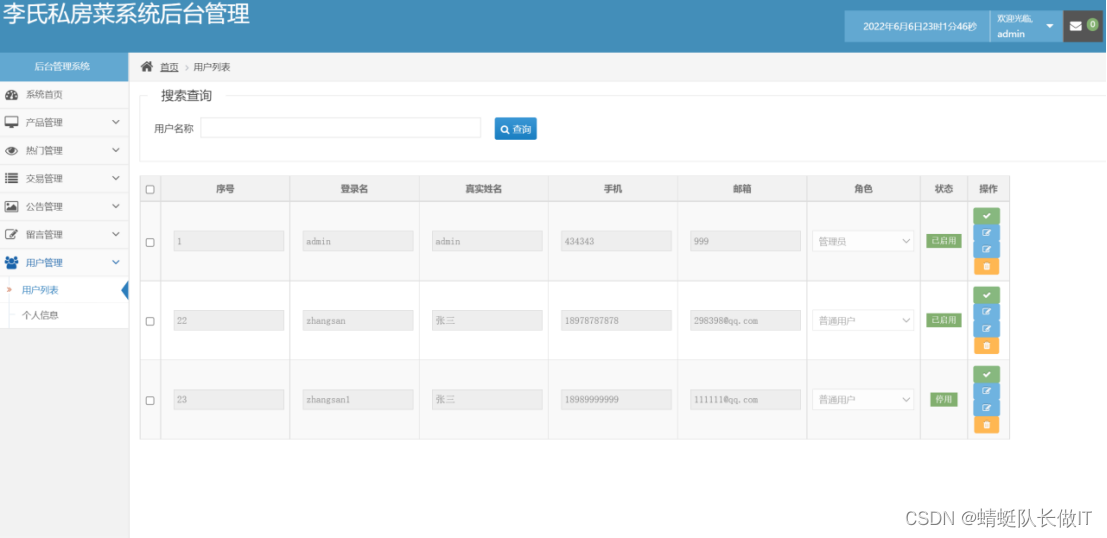Click the upper blue edit button in admin row
Image resolution: width=1107 pixels, height=538 pixels.
986,233
